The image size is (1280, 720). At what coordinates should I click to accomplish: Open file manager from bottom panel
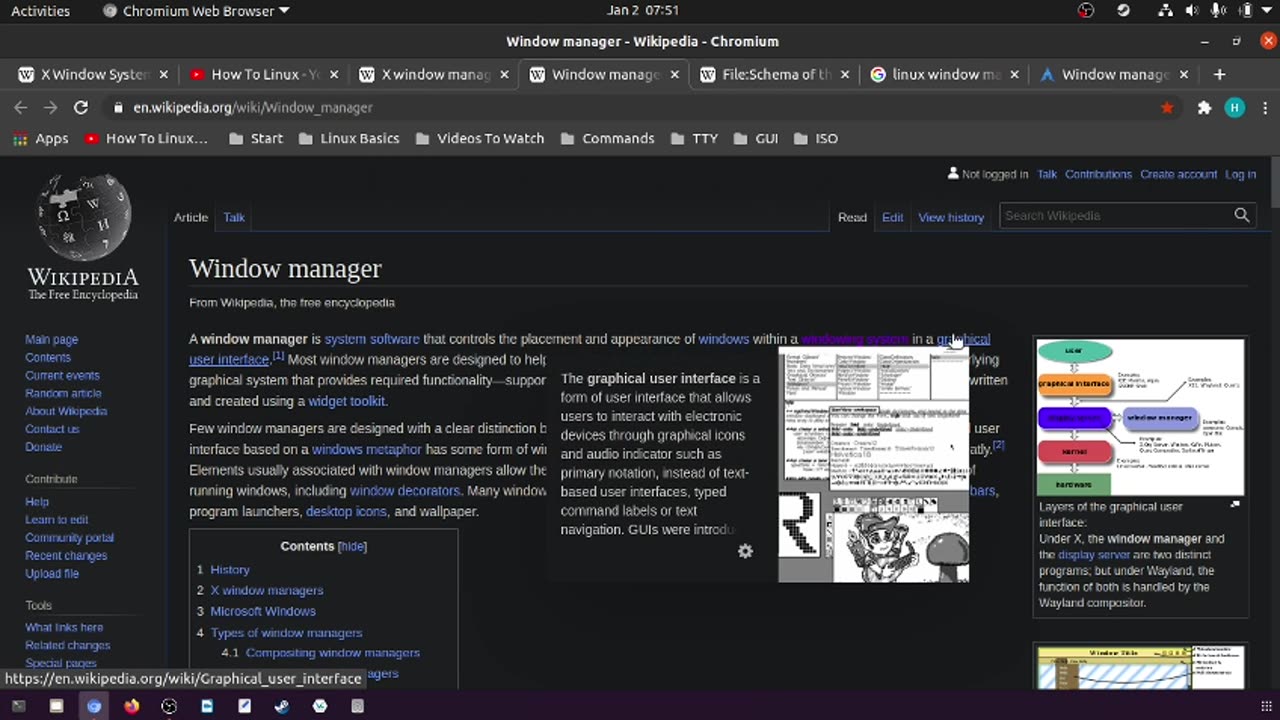point(56,706)
